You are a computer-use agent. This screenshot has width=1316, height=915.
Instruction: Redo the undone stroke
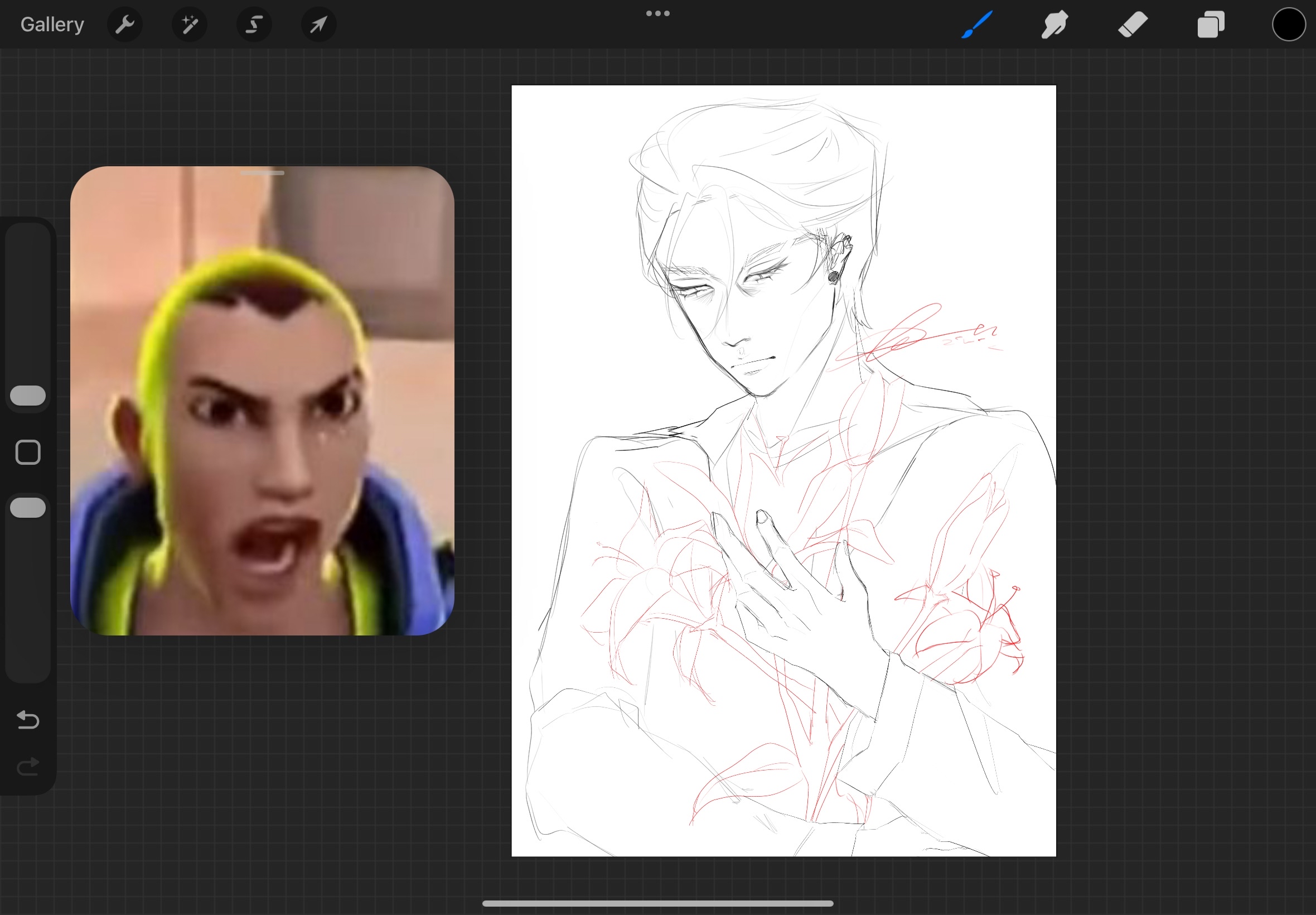pos(28,767)
